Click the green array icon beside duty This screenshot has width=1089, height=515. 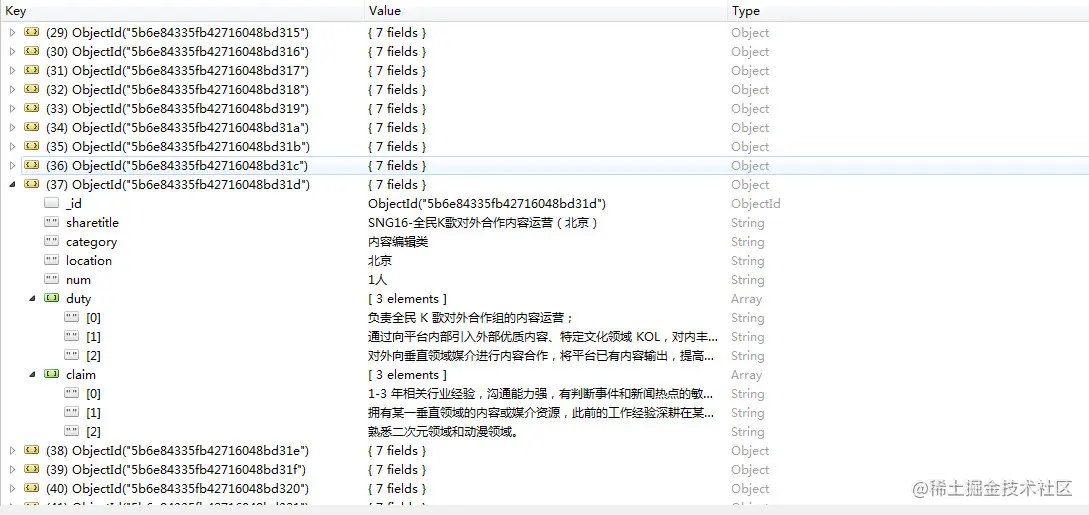(x=51, y=298)
